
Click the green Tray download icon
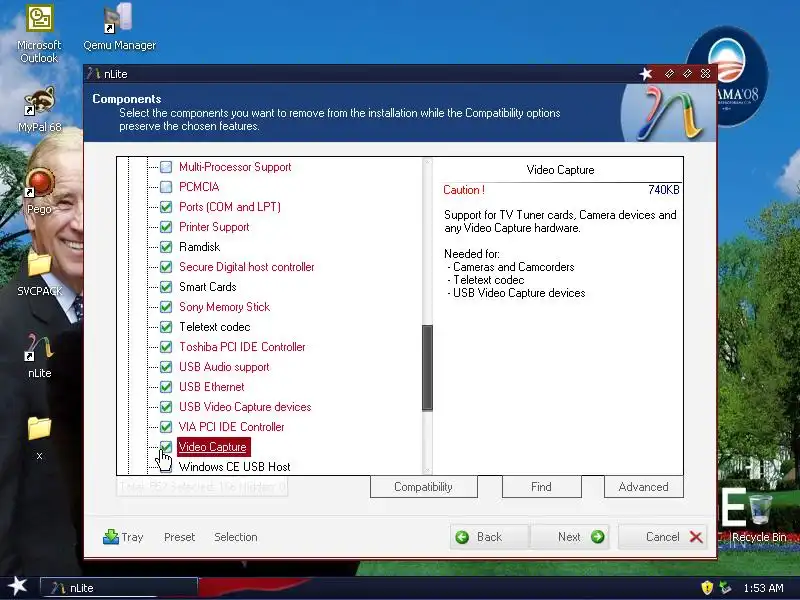(x=111, y=537)
